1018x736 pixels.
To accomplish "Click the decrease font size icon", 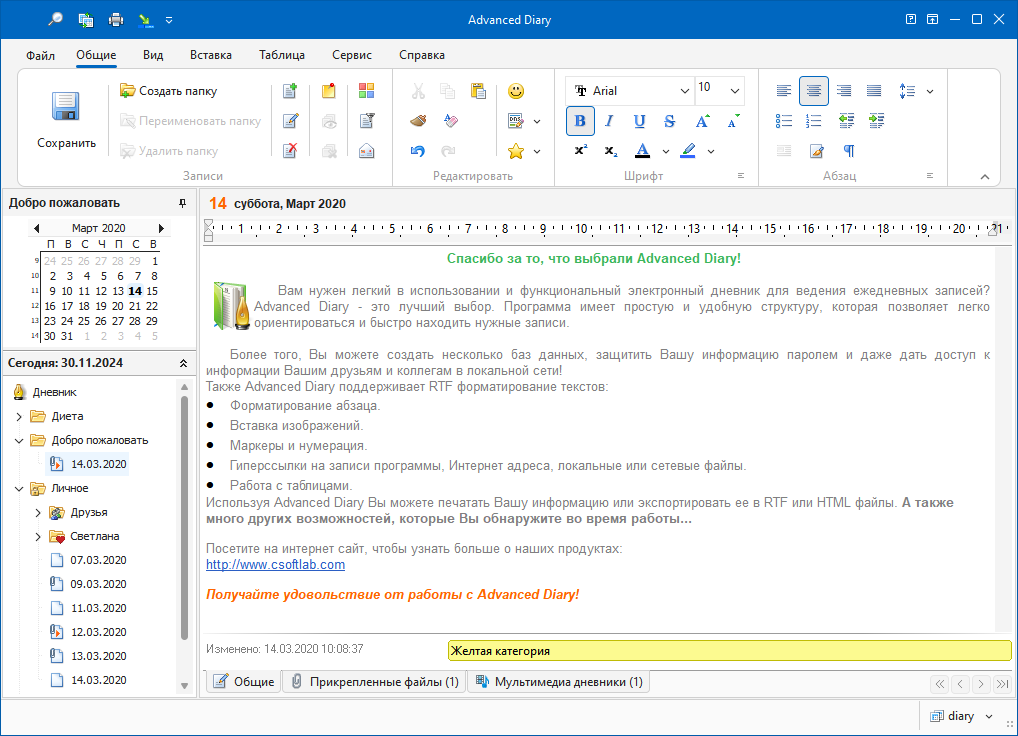I will click(733, 121).
